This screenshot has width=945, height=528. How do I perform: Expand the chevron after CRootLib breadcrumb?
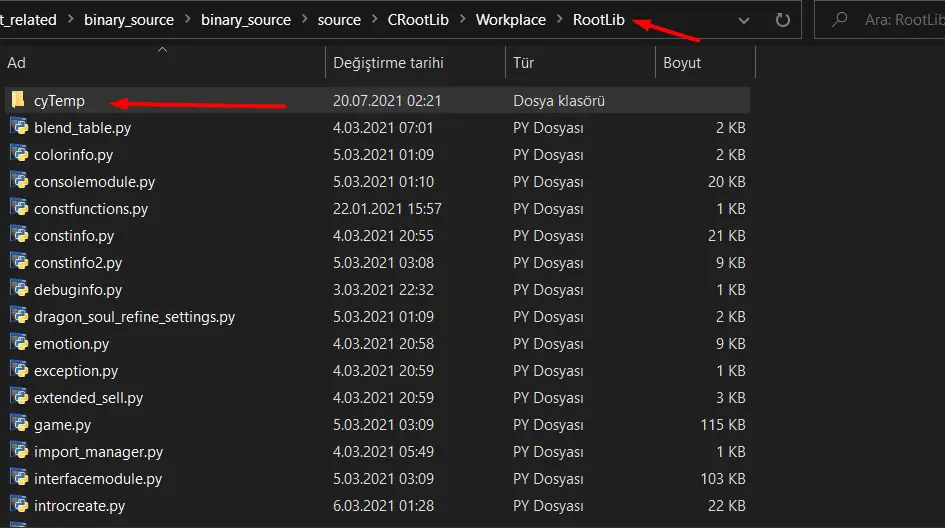(x=462, y=20)
